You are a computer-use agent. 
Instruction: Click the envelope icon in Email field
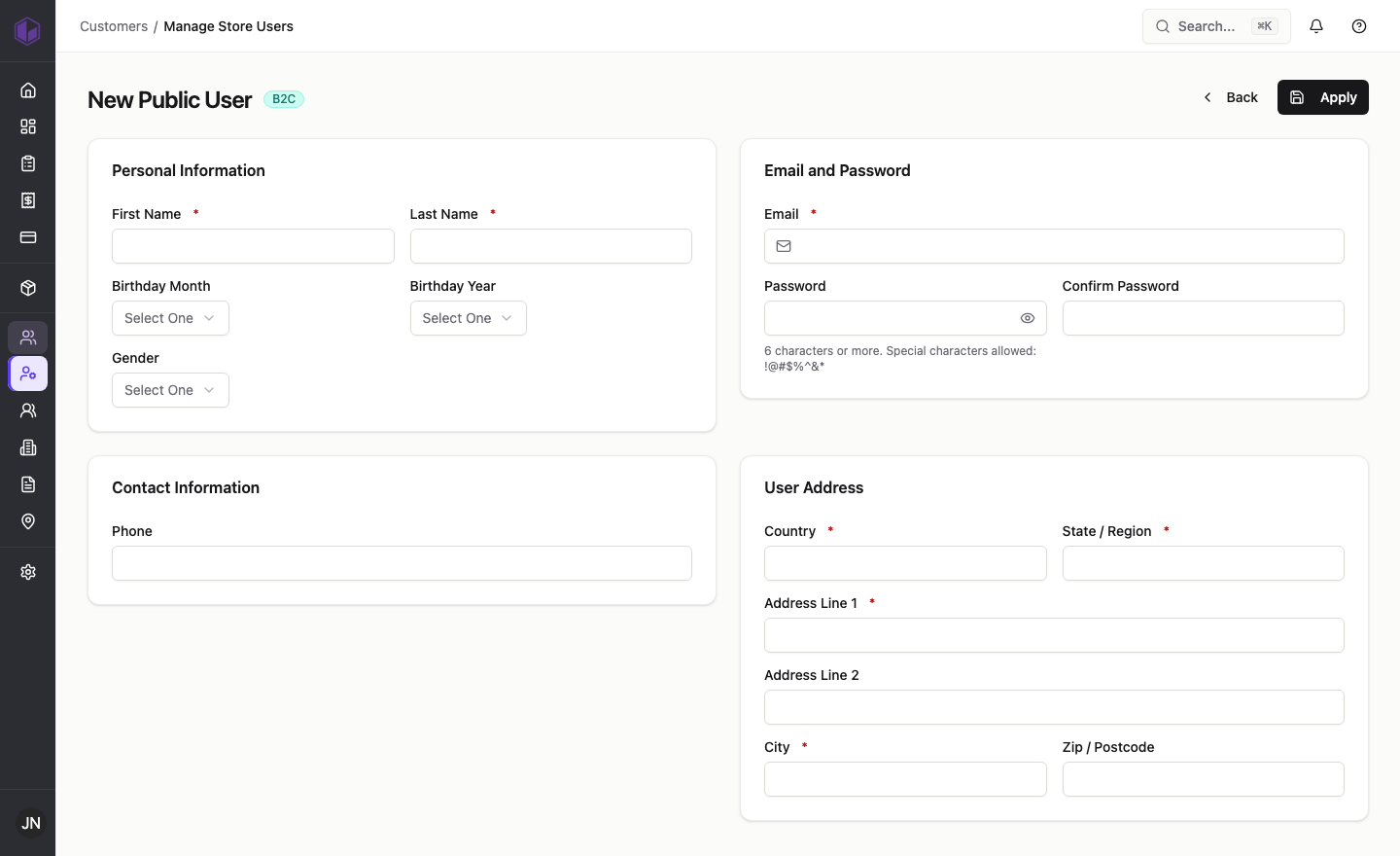784,246
